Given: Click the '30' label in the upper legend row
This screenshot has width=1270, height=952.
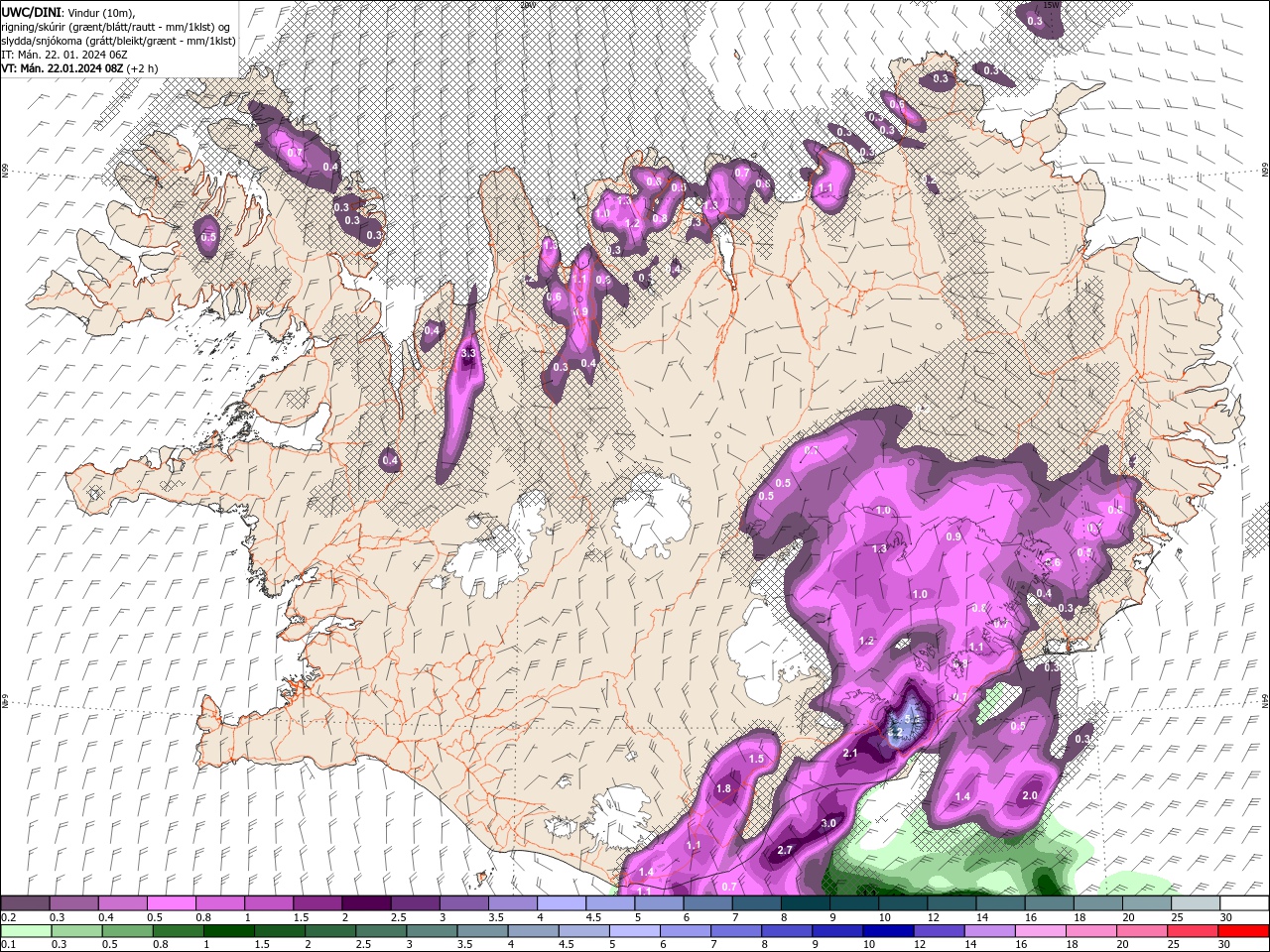Looking at the screenshot, I should tap(1226, 917).
